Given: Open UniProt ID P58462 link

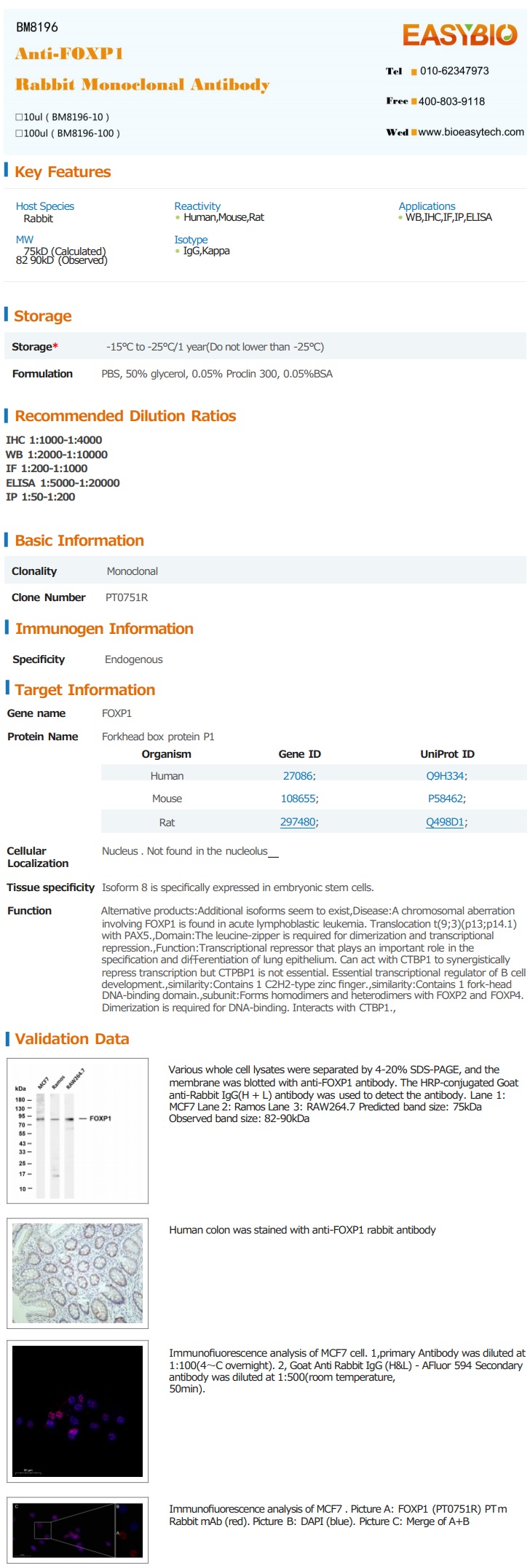Looking at the screenshot, I should click(x=446, y=799).
